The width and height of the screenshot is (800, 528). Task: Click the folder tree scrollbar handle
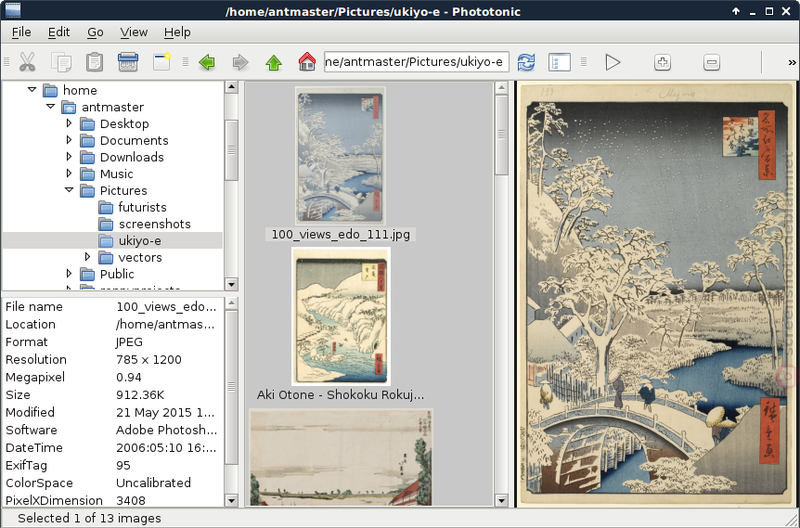click(232, 150)
